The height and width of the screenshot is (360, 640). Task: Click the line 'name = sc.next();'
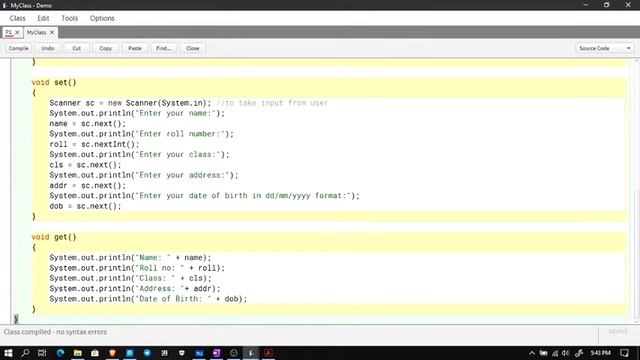88,124
